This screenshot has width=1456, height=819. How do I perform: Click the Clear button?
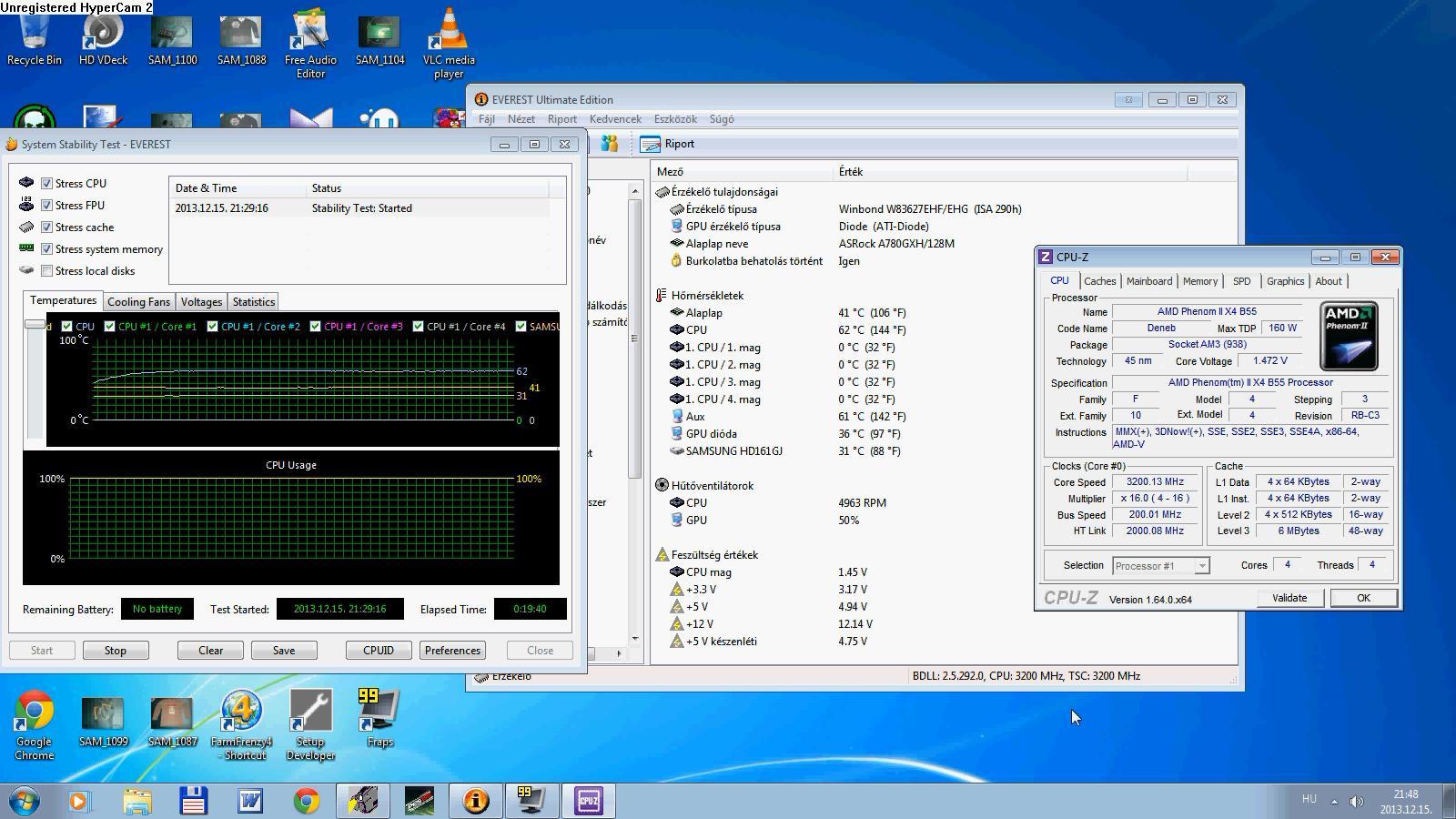tap(210, 651)
